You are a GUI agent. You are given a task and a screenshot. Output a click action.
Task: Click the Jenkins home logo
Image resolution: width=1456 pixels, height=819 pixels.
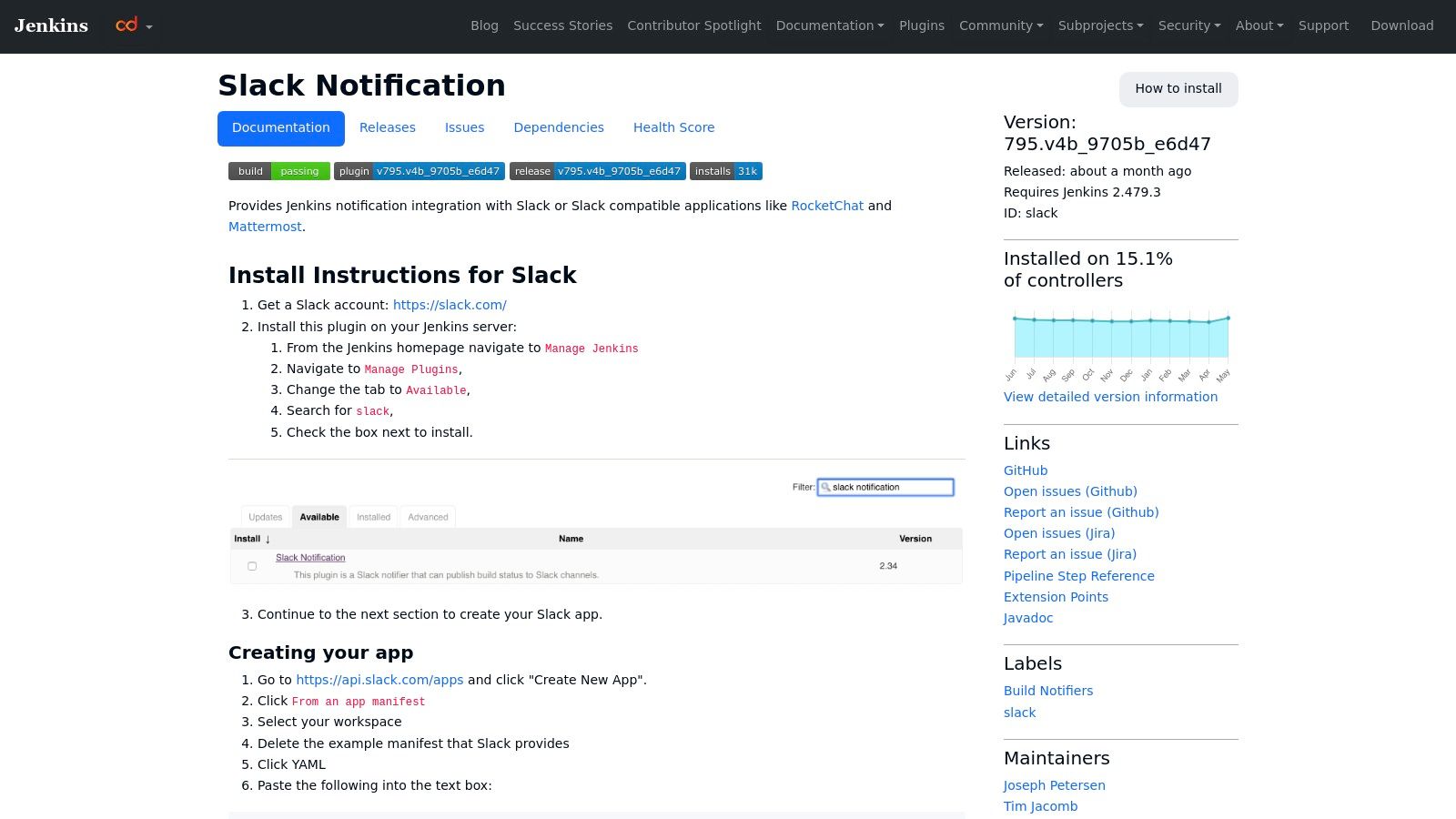[x=51, y=25]
